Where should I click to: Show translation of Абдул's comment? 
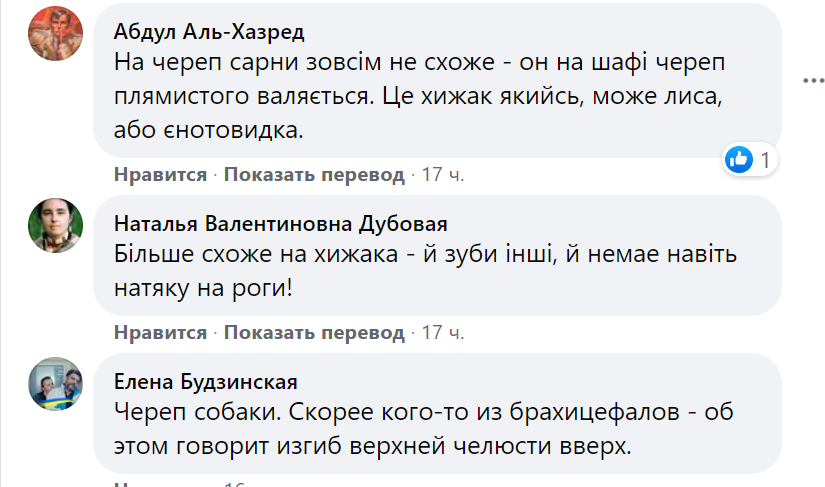[314, 174]
